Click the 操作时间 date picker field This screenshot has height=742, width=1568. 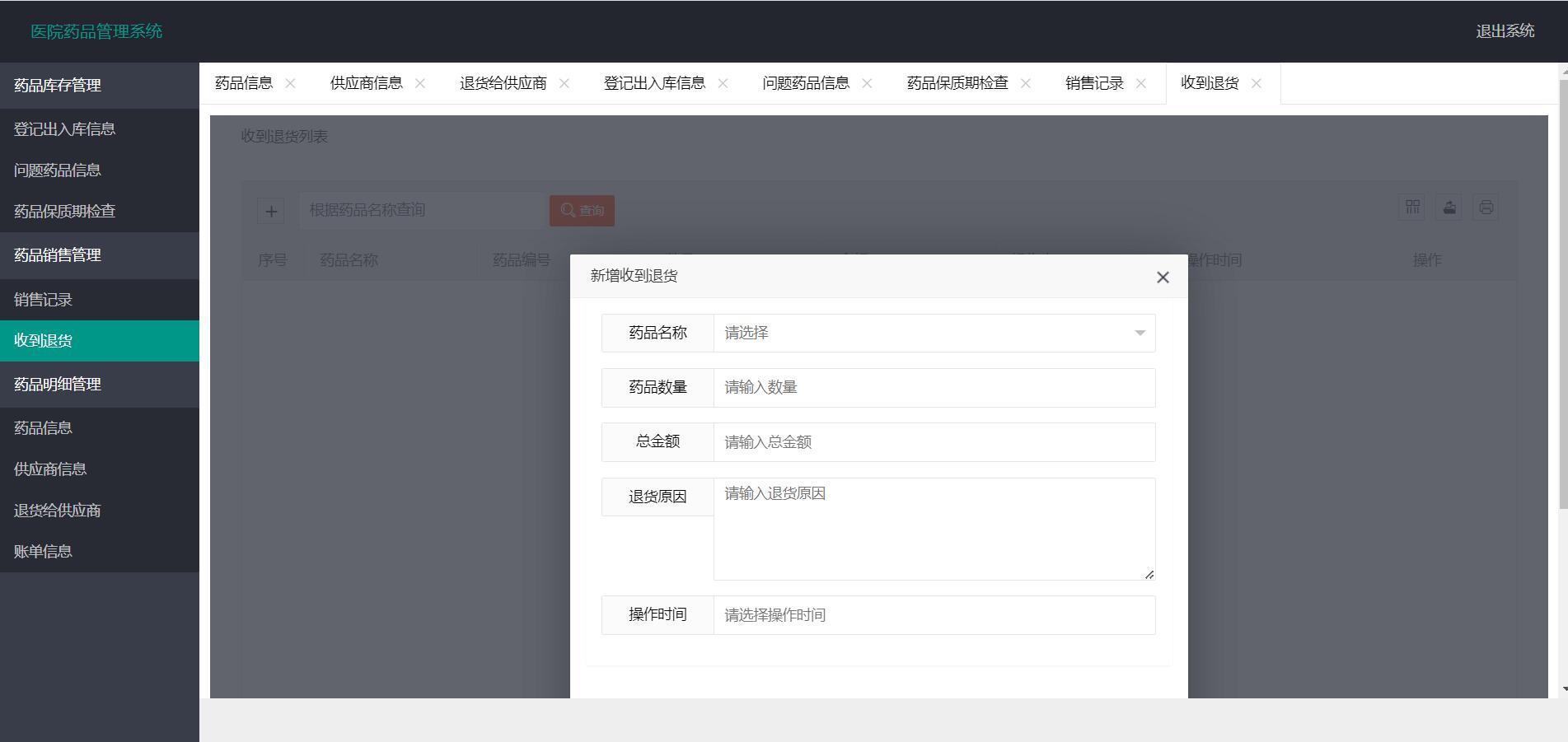coord(934,615)
